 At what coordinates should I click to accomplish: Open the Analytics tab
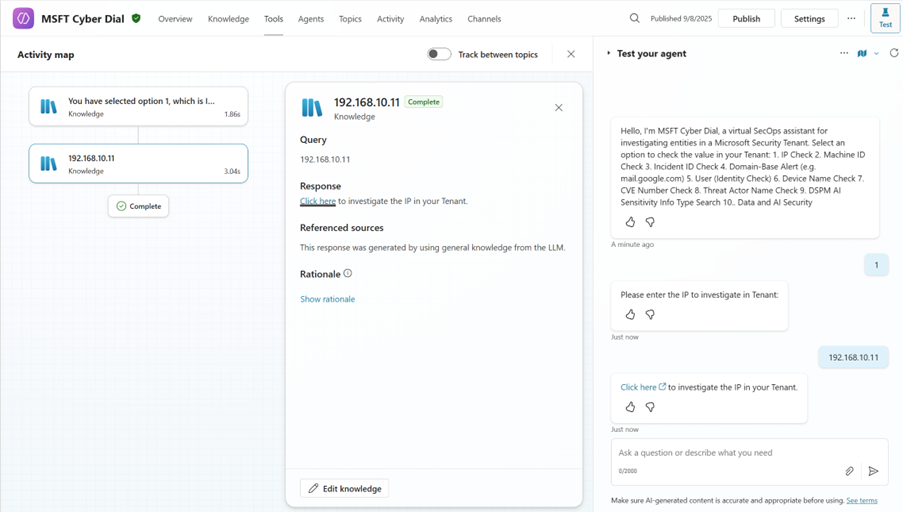point(436,18)
